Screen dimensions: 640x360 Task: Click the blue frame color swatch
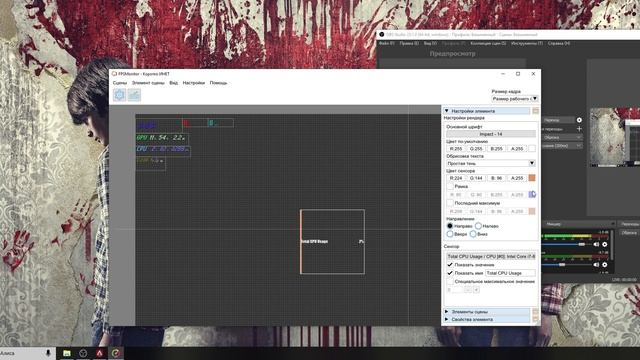(x=532, y=195)
